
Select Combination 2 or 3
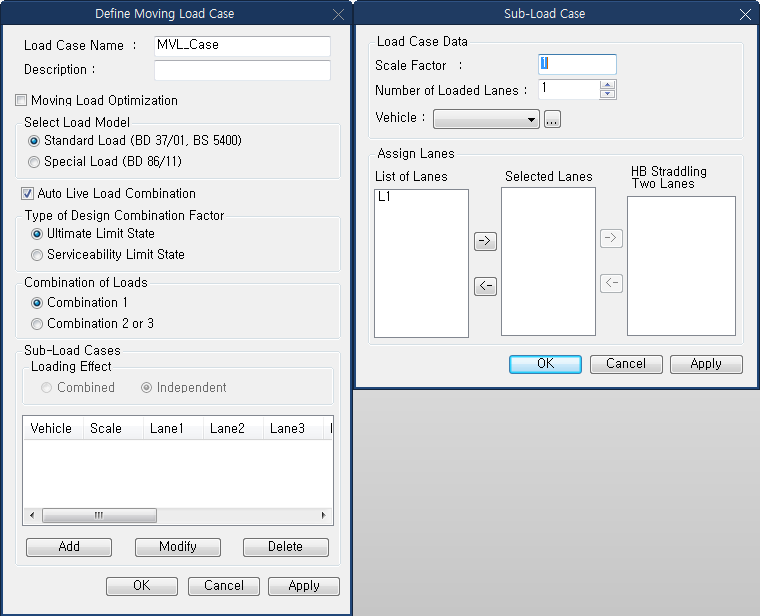[38, 324]
